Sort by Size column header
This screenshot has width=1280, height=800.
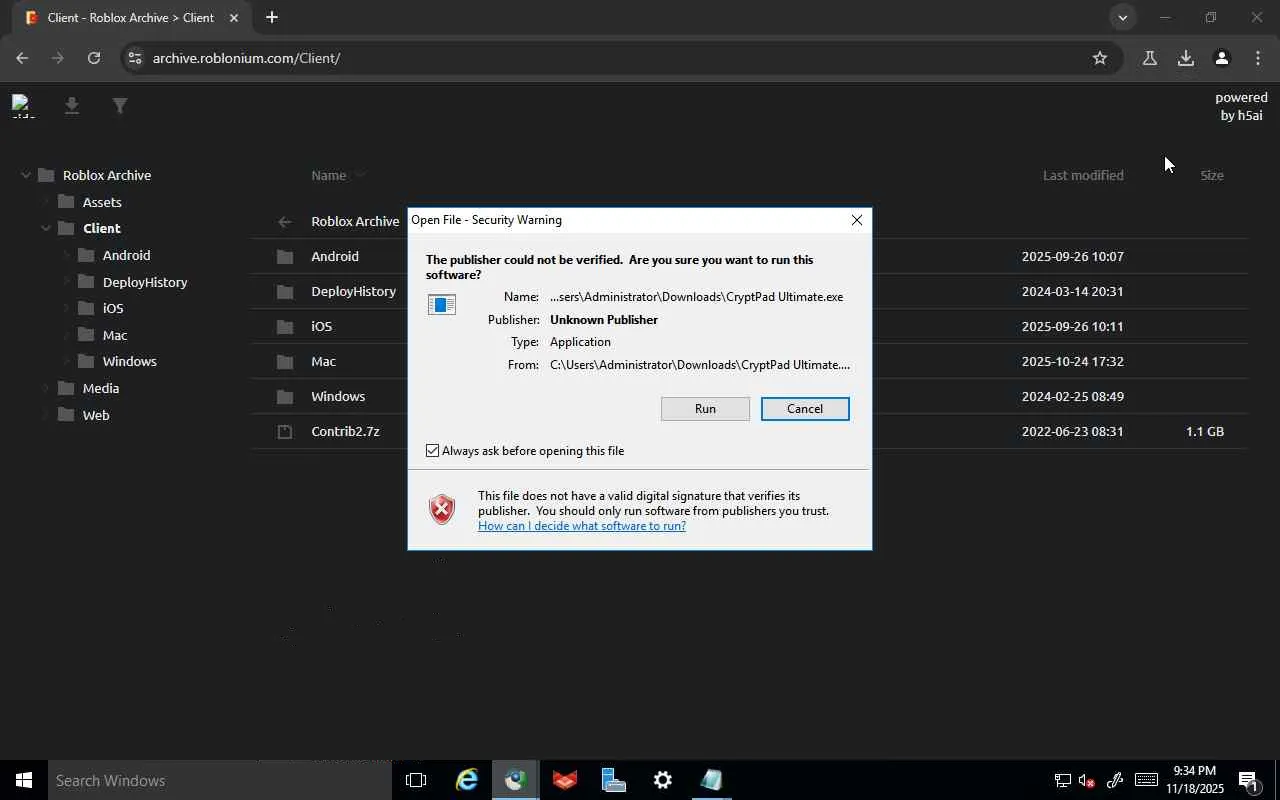(x=1212, y=175)
